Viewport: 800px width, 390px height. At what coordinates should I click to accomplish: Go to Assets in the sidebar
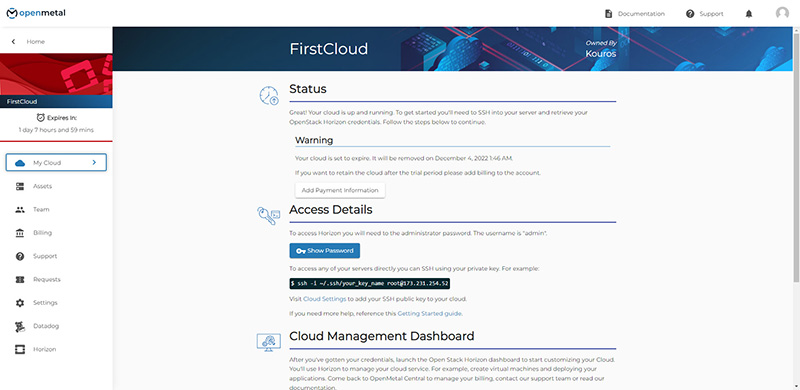point(42,186)
